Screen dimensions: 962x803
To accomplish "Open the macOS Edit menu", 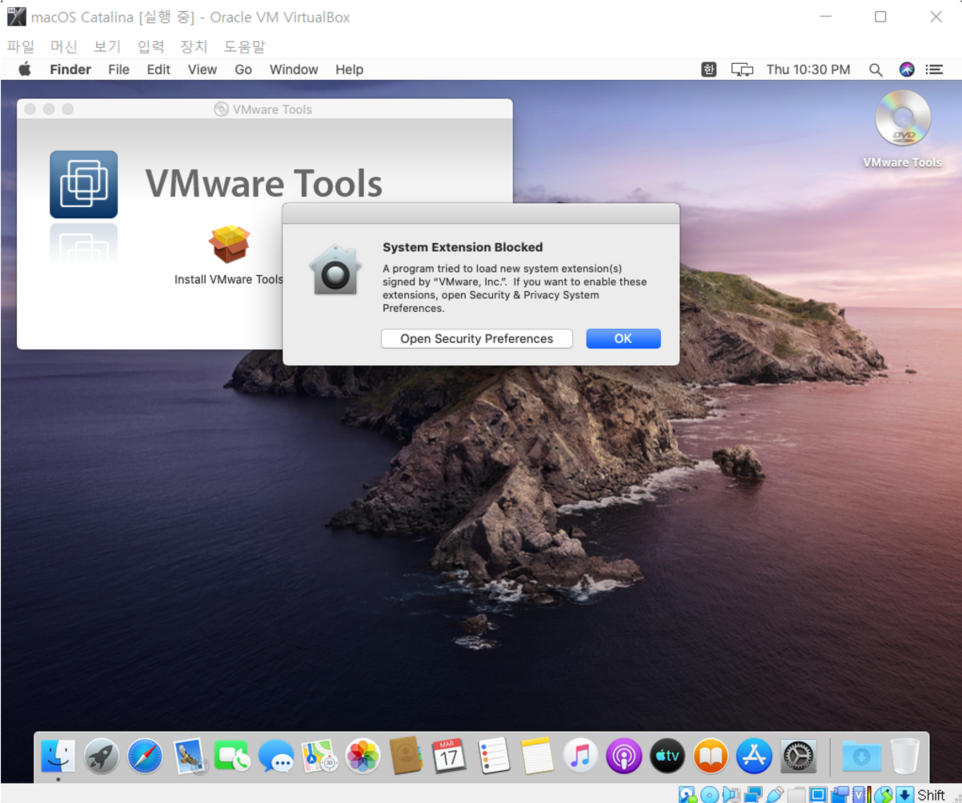I will pyautogui.click(x=158, y=69).
